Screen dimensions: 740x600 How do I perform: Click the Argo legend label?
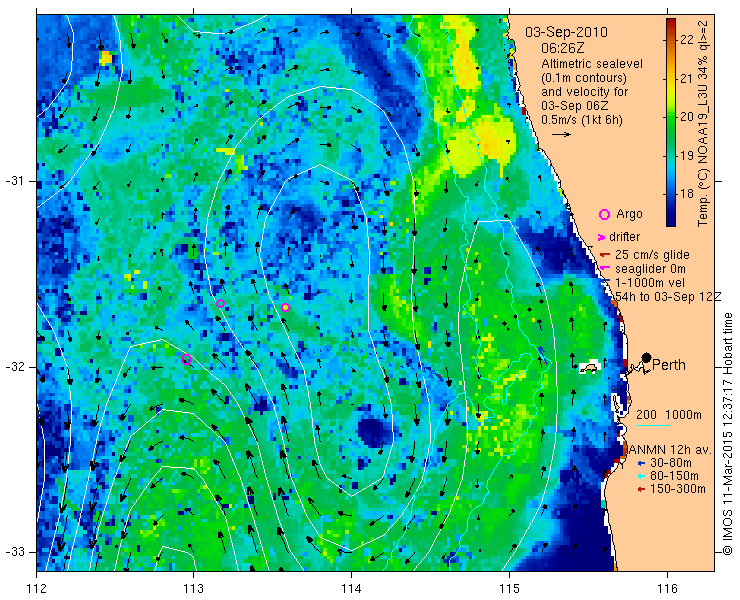coord(629,214)
